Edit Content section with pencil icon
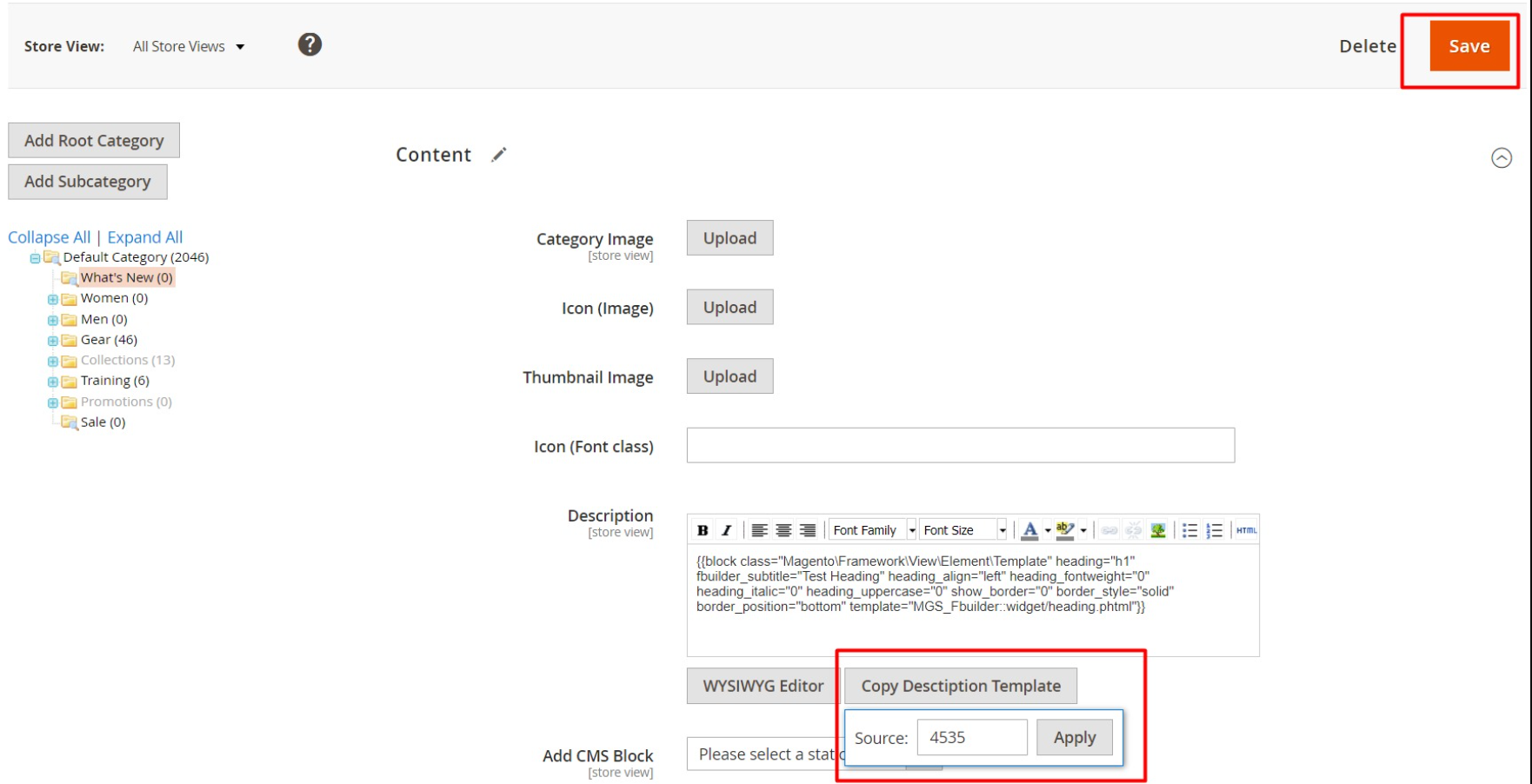Image resolution: width=1532 pixels, height=784 pixels. [498, 155]
